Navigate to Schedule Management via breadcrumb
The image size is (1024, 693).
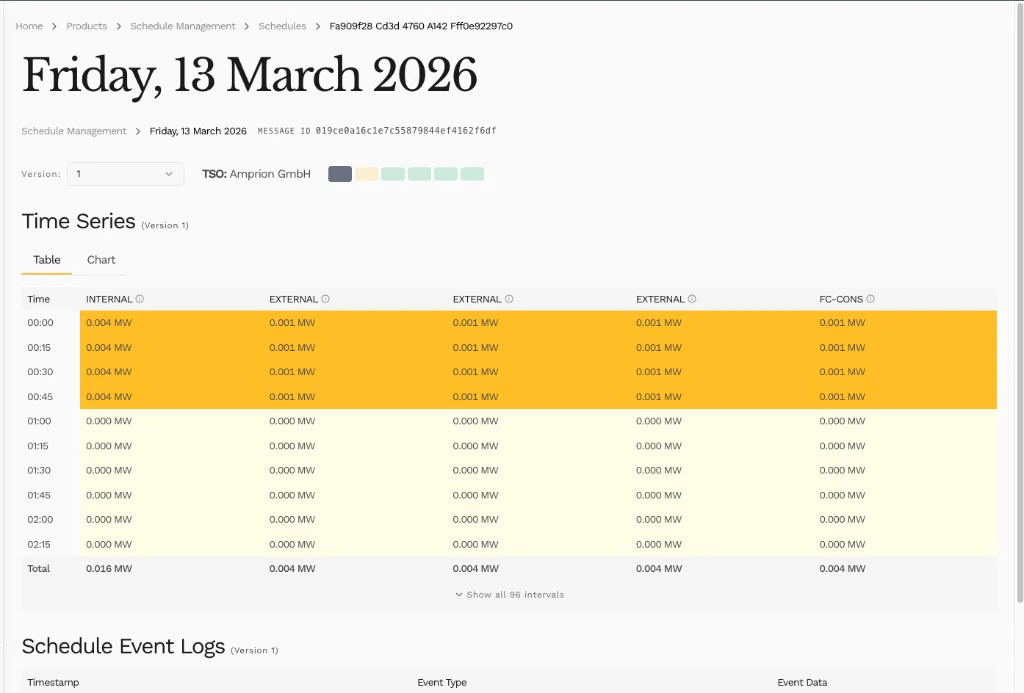(183, 26)
